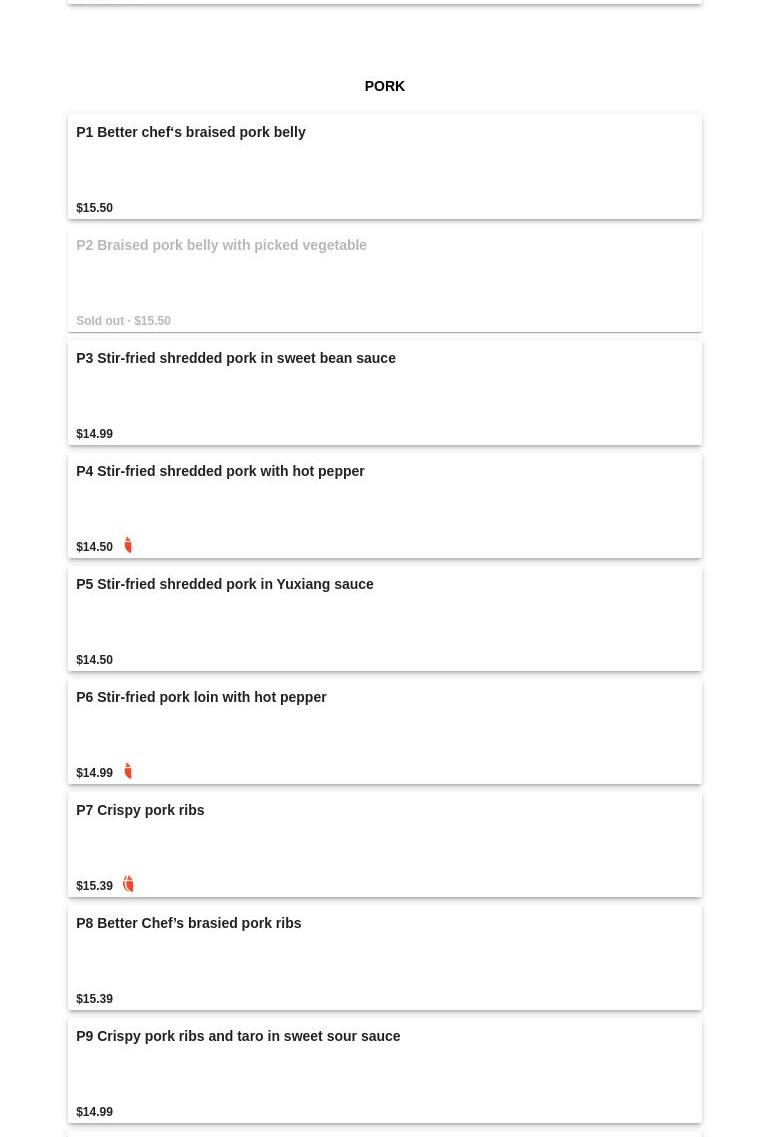Choose P4 Stir-fried shredded pork with hot pepper

coord(220,471)
